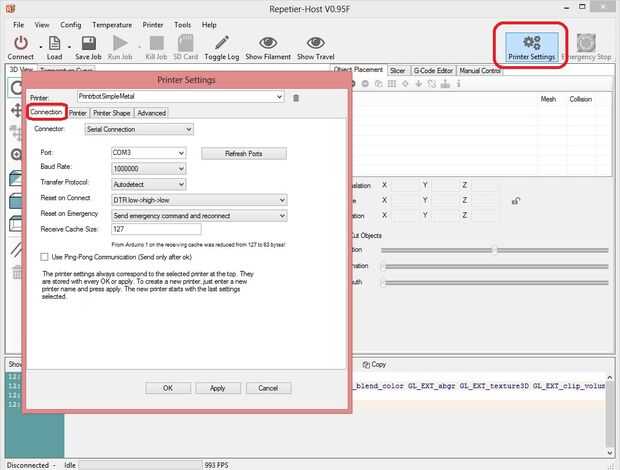The height and width of the screenshot is (470, 620).
Task: Switch to the Printer Shape tab
Action: [x=112, y=113]
